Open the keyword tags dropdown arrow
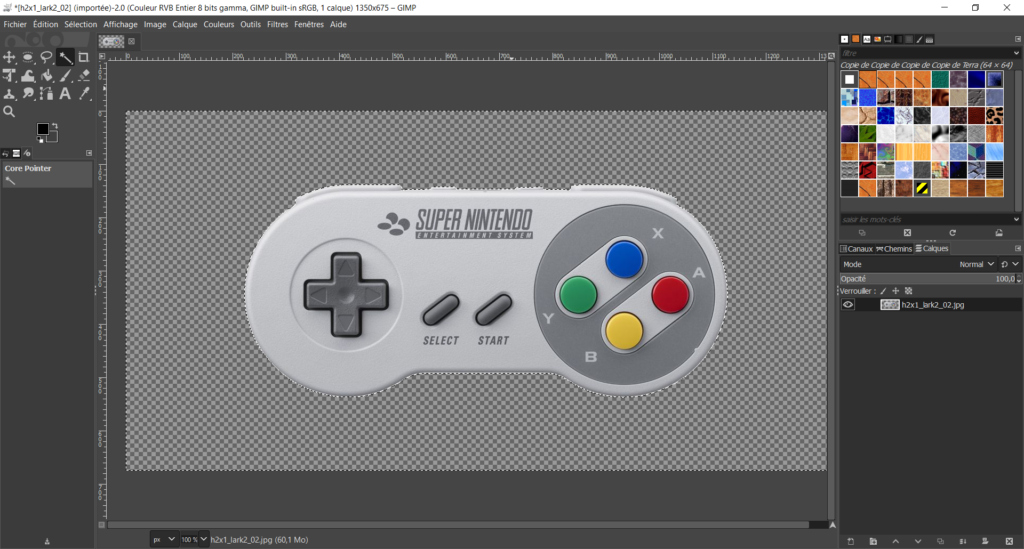The width and height of the screenshot is (1024, 549). 1016,220
